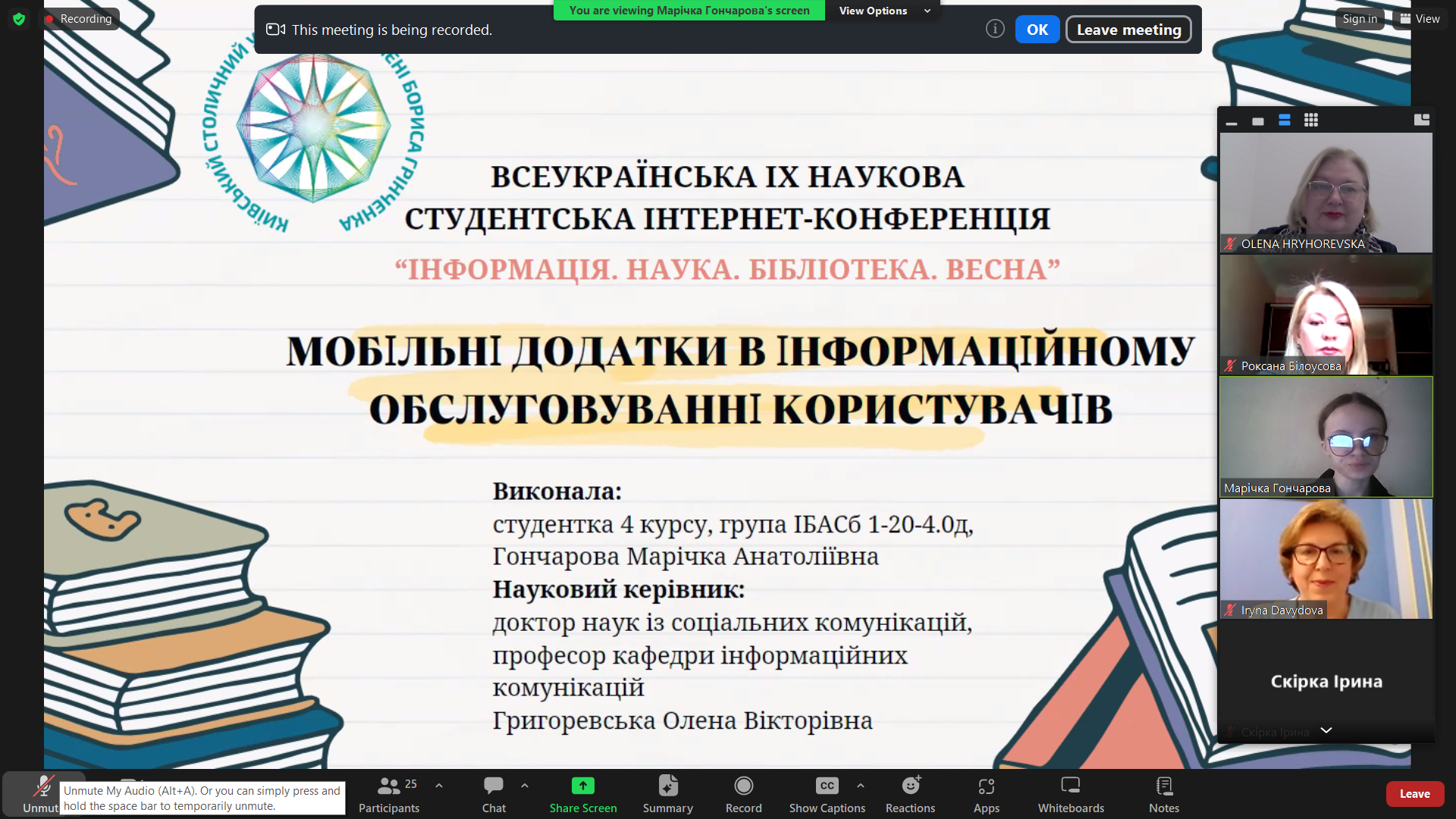Open the Reactions menu
Image resolution: width=1456 pixels, height=819 pixels.
(910, 794)
